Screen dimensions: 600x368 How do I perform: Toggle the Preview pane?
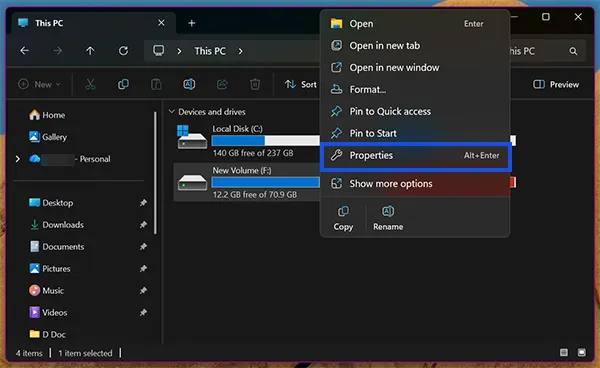pyautogui.click(x=556, y=84)
